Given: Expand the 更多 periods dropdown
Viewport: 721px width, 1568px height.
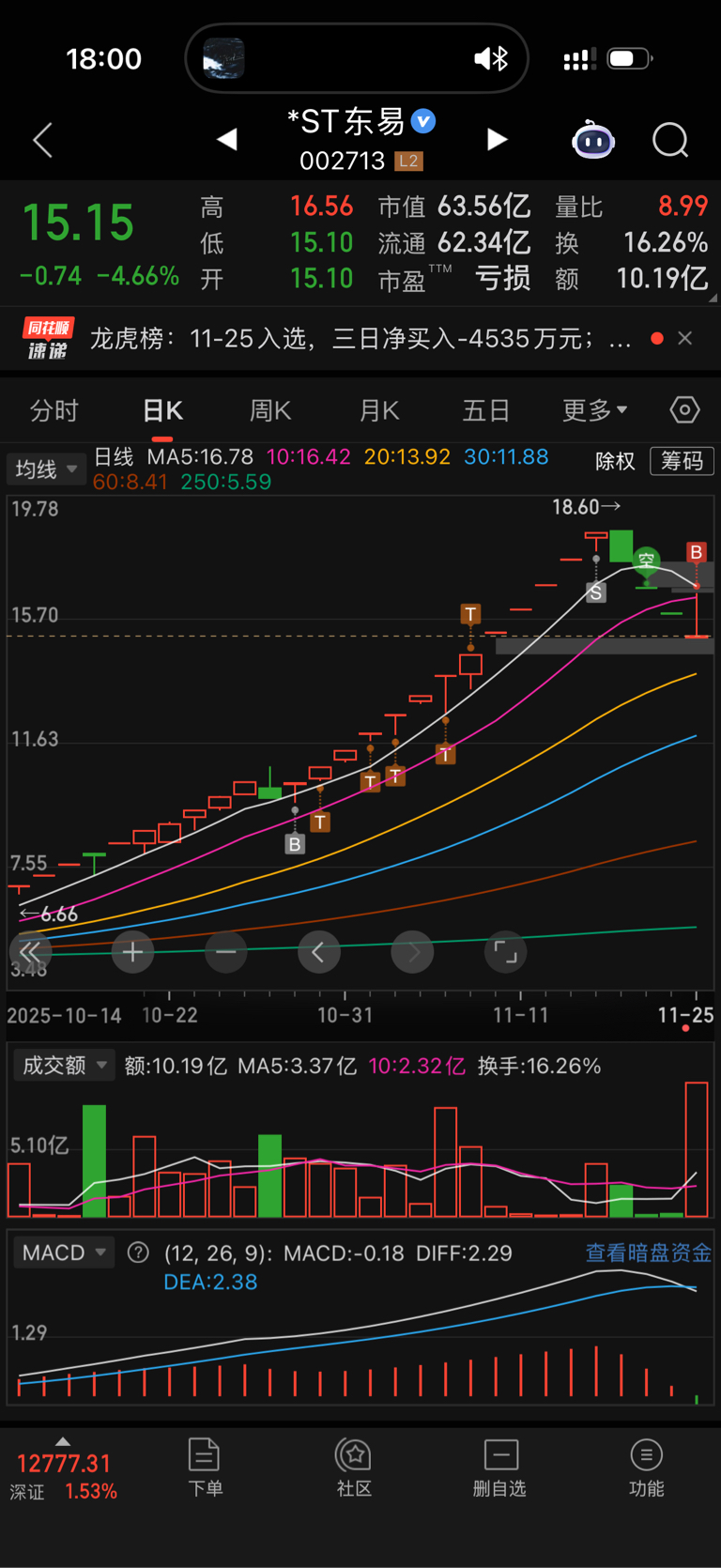Looking at the screenshot, I should (x=595, y=411).
